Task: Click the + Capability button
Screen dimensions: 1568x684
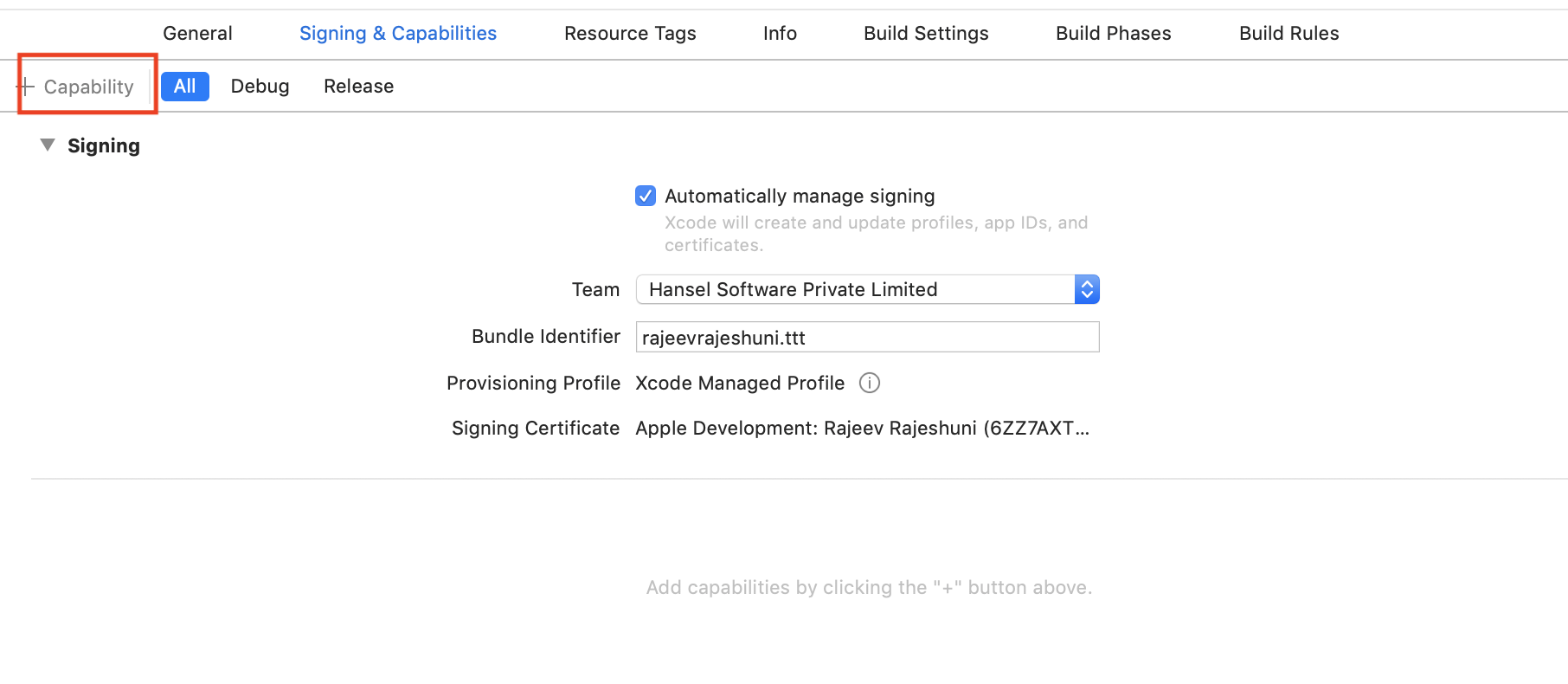Action: click(x=76, y=87)
